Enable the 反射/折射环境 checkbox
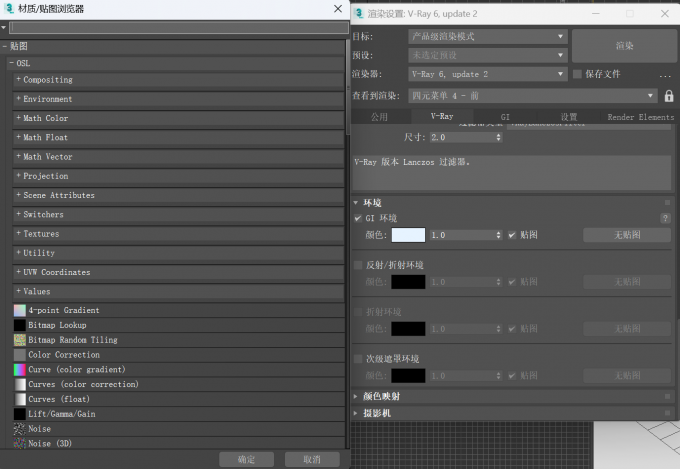680x469 pixels. point(358,265)
